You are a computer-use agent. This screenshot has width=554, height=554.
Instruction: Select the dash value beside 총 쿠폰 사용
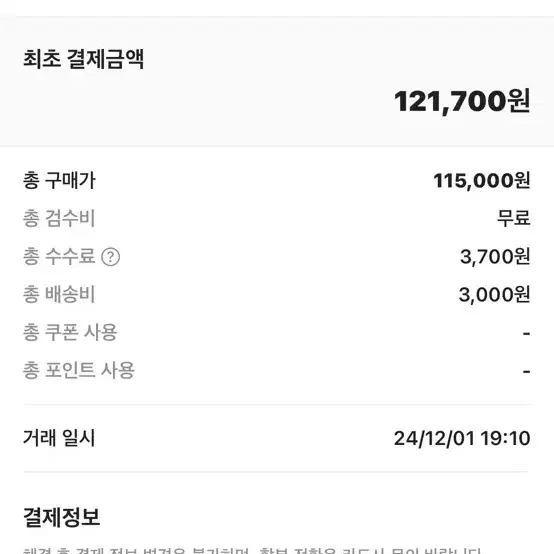tap(526, 333)
